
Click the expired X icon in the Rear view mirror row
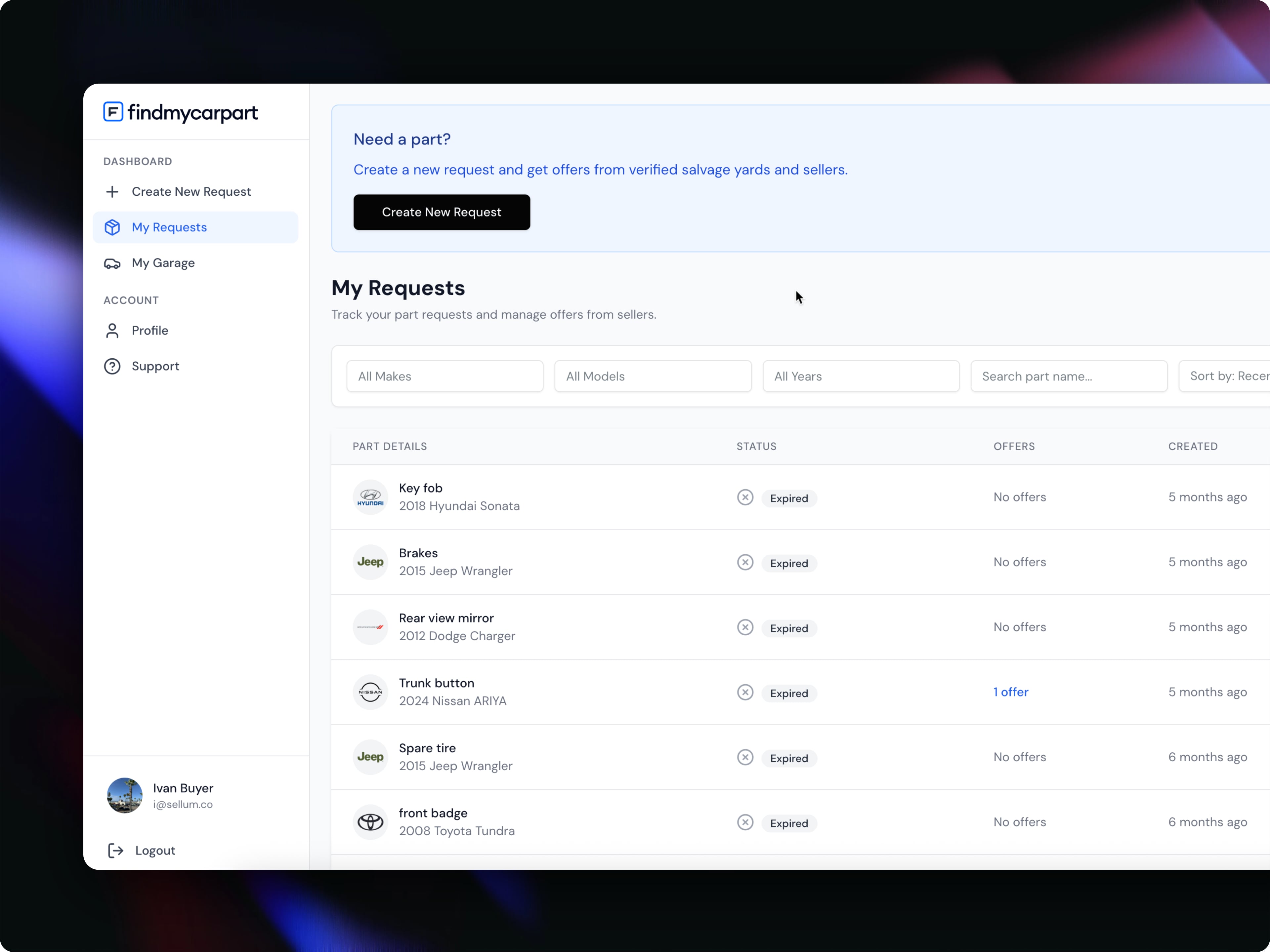745,627
